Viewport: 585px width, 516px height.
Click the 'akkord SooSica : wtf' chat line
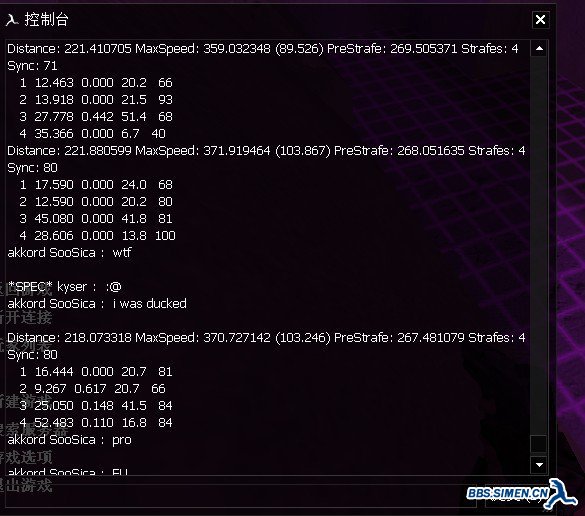point(69,253)
